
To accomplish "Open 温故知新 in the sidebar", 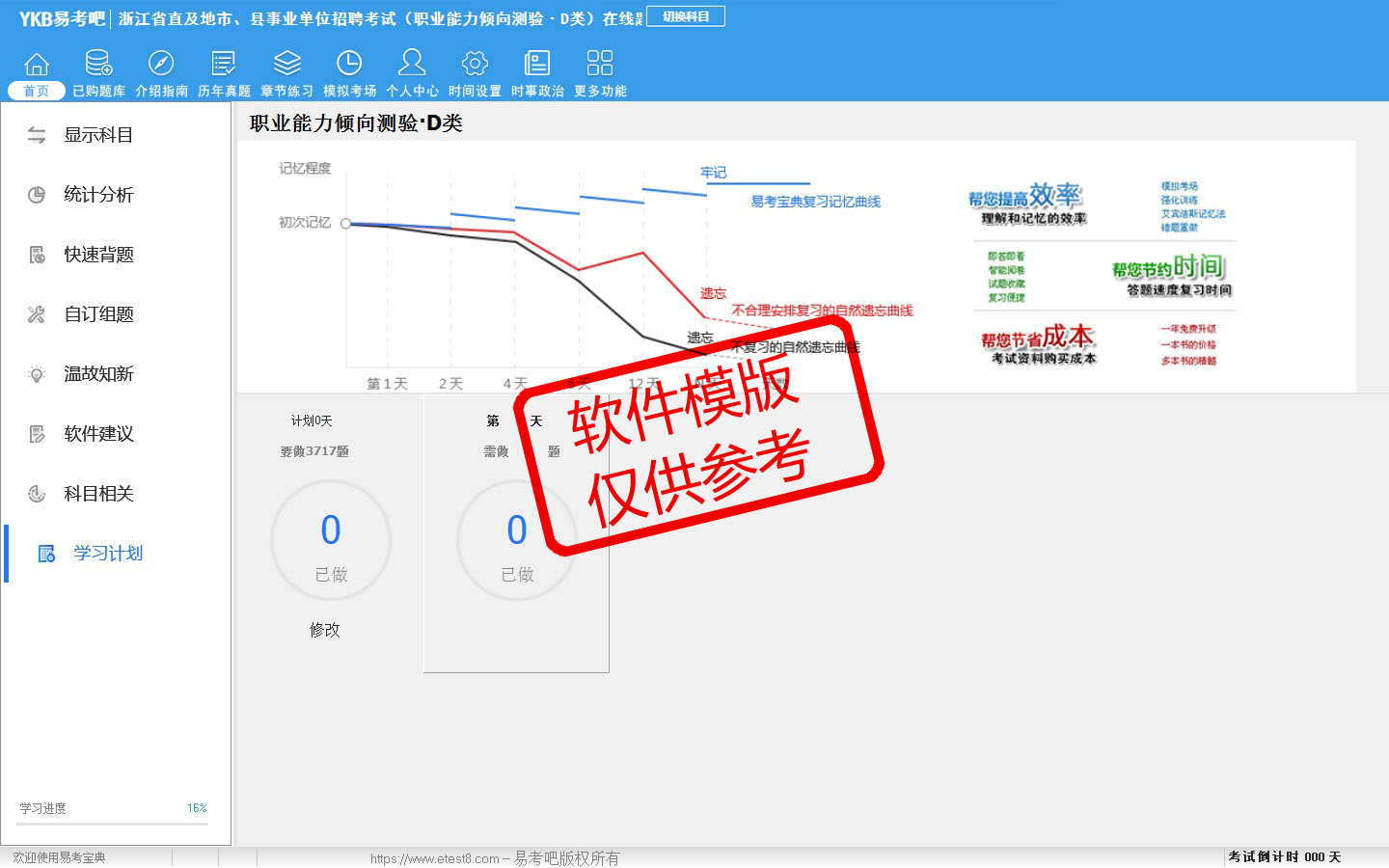I will pos(97,374).
